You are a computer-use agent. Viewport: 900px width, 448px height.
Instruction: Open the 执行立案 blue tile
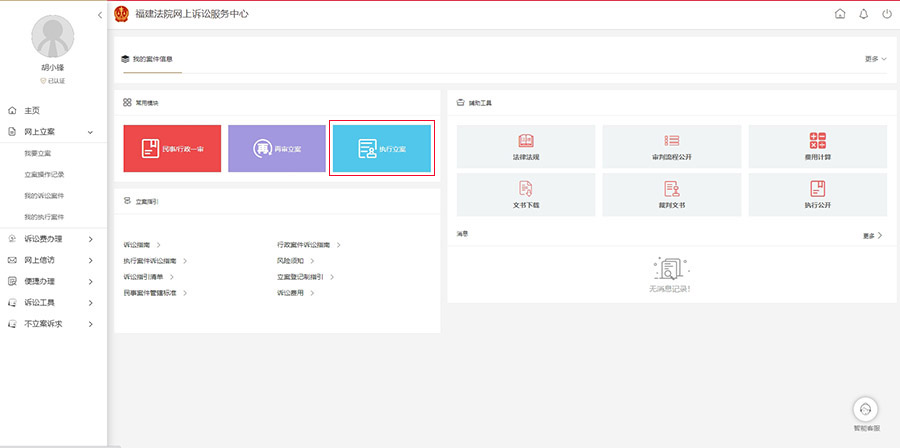pyautogui.click(x=382, y=149)
